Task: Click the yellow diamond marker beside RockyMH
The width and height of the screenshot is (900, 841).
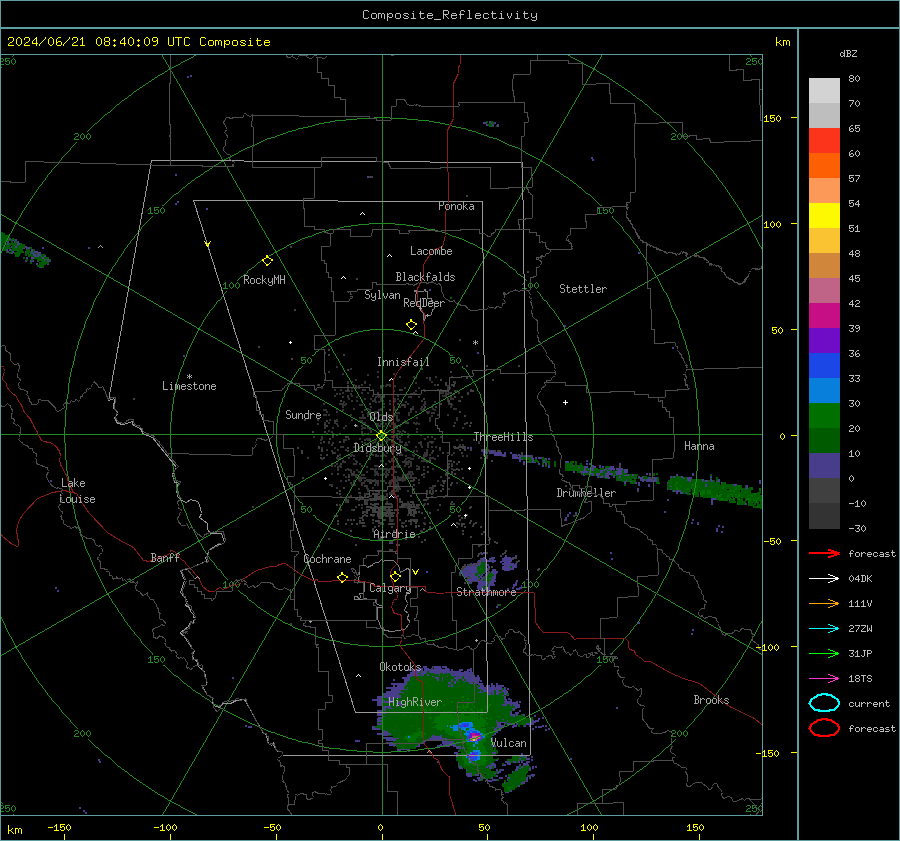Action: 267,261
